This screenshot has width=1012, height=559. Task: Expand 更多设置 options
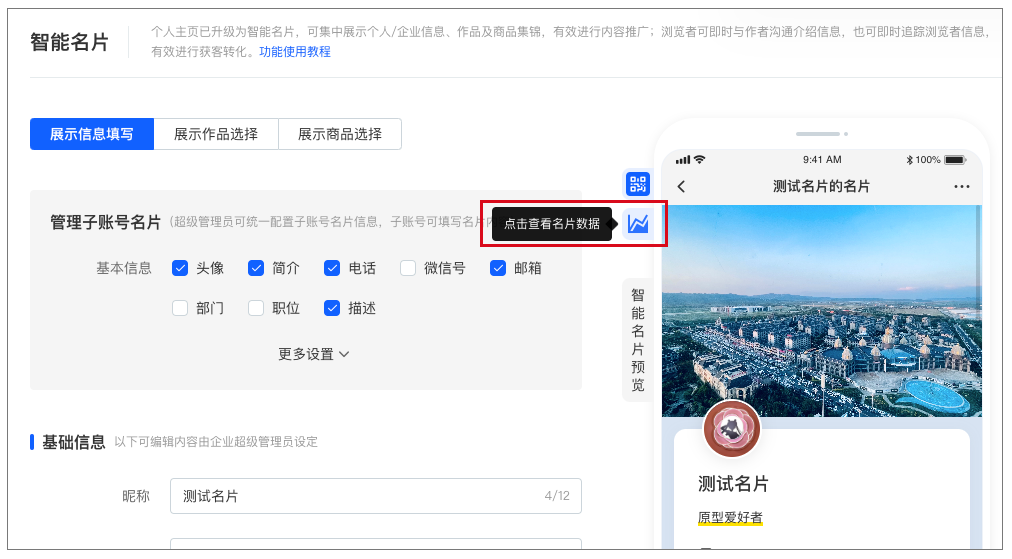(314, 354)
